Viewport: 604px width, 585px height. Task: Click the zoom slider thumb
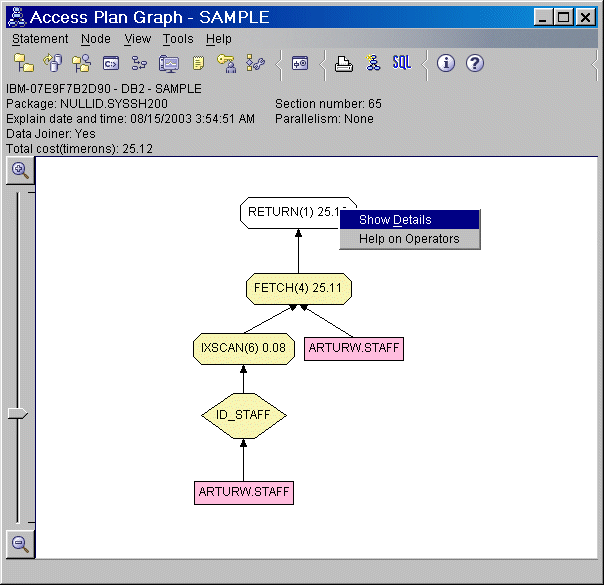point(18,413)
